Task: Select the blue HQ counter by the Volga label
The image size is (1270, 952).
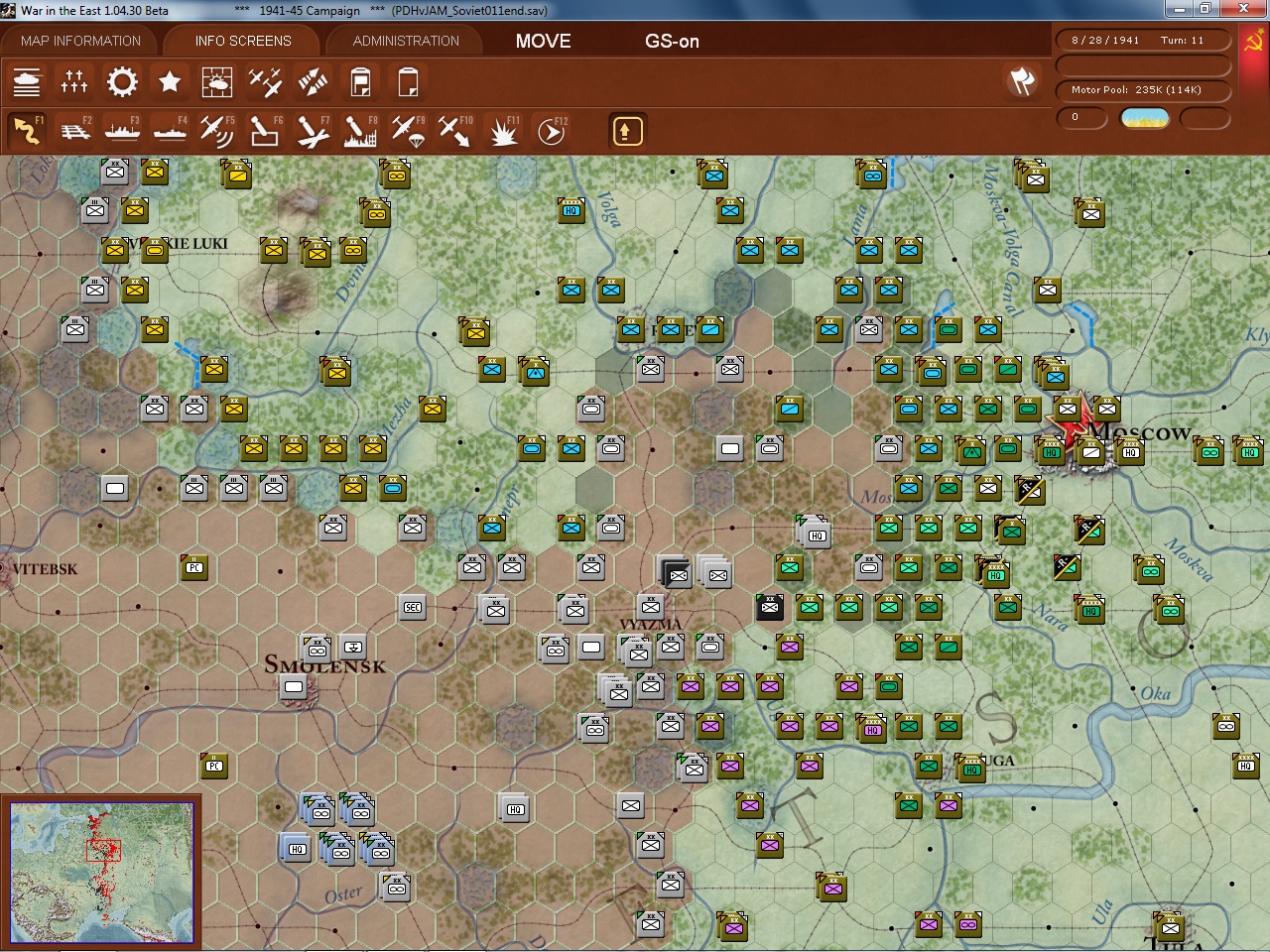Action: 571,210
